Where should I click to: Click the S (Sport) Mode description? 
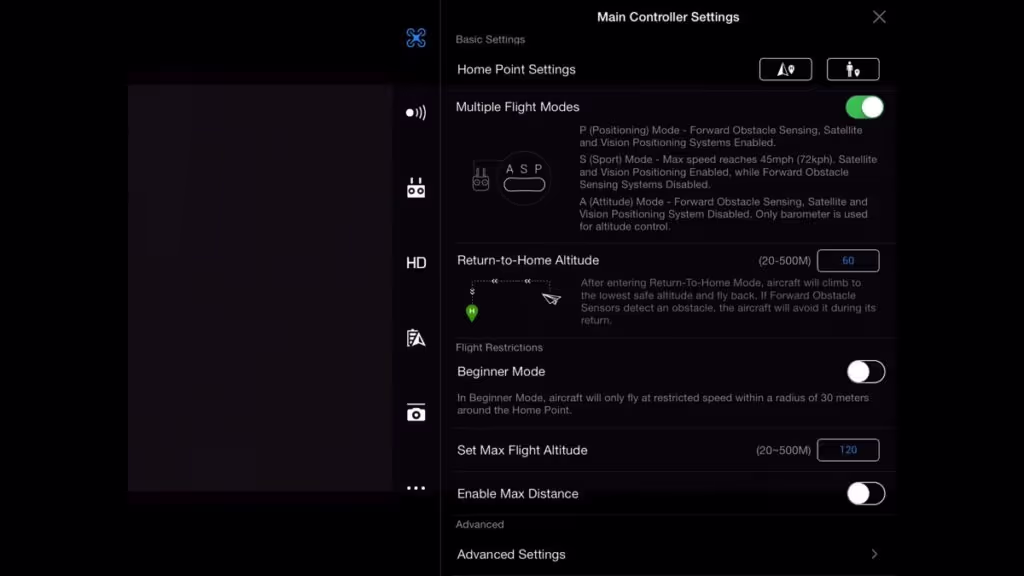click(x=728, y=172)
